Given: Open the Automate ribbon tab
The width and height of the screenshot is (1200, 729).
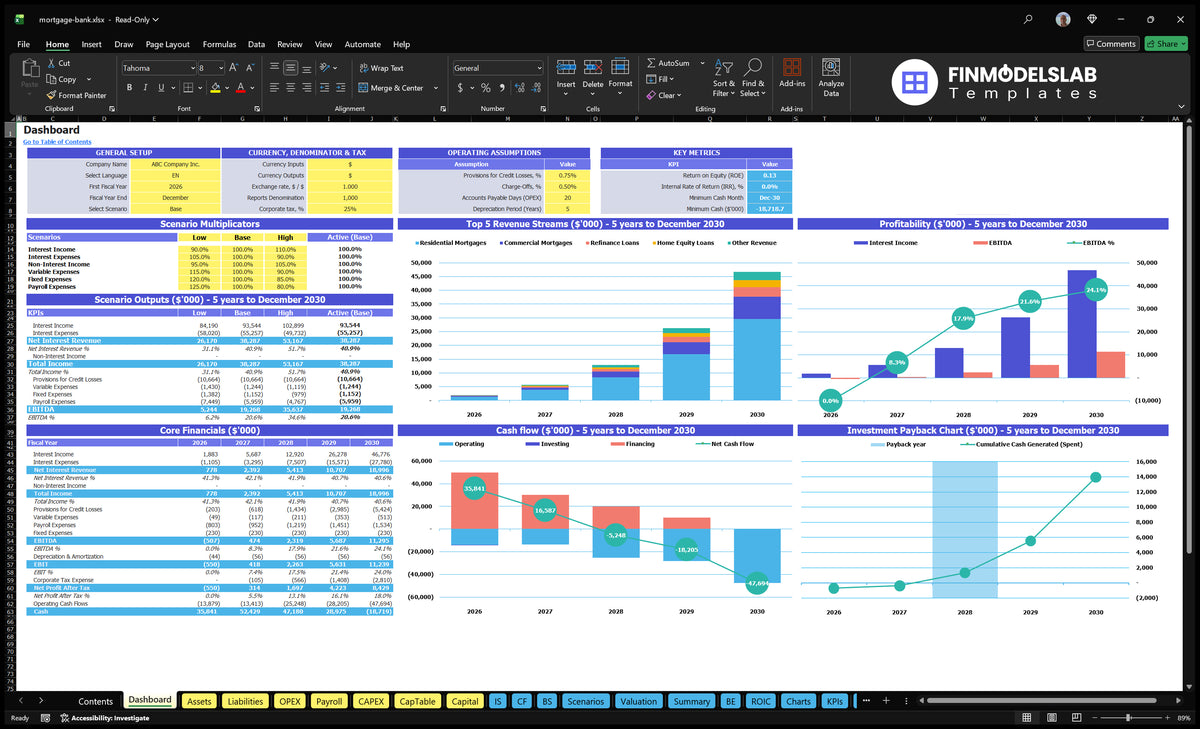Looking at the screenshot, I should coord(362,44).
